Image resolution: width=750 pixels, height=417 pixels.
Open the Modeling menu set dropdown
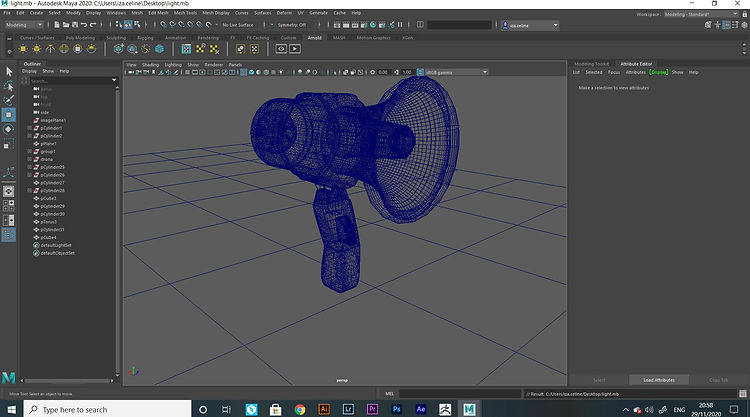coord(24,25)
